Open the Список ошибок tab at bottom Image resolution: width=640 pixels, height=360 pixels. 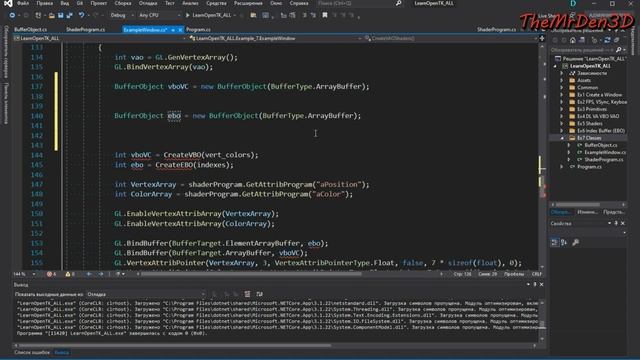[32, 352]
